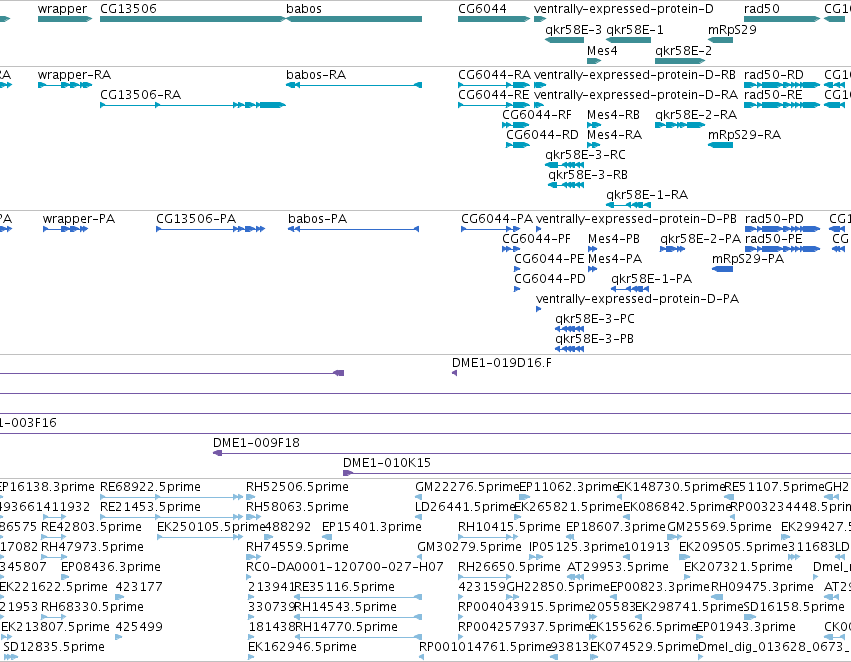Click the CG13506 gene bar

(193, 19)
